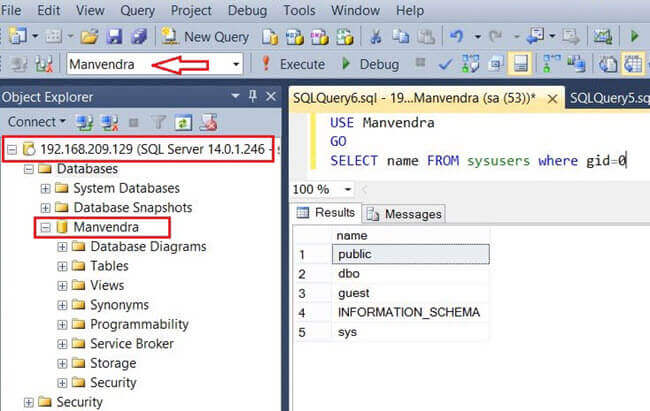This screenshot has width=650, height=411.
Task: Expand the Programmability folder
Action: tap(62, 324)
